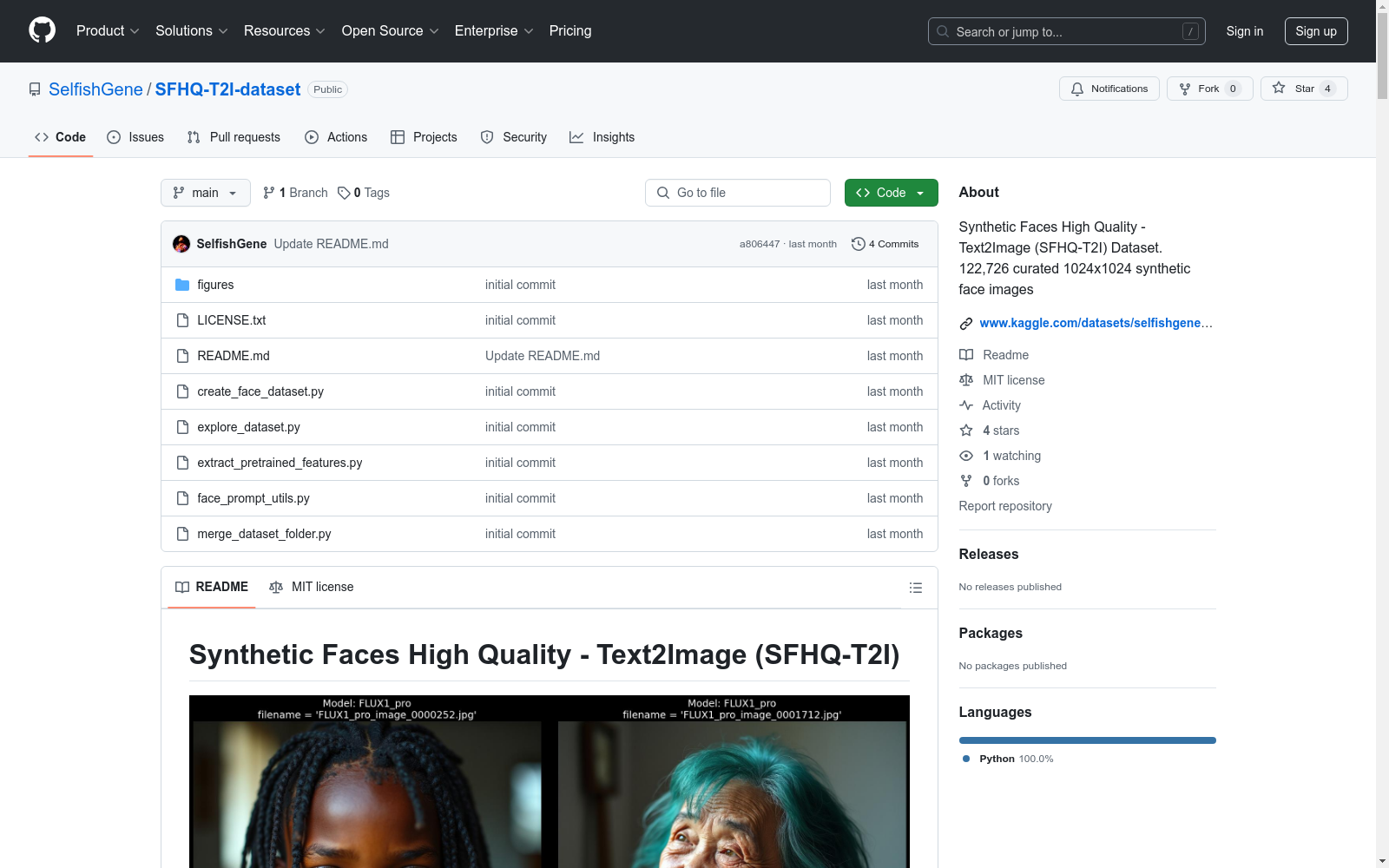Click the repository icon before SelfishGene
The width and height of the screenshot is (1389, 868).
tap(35, 89)
